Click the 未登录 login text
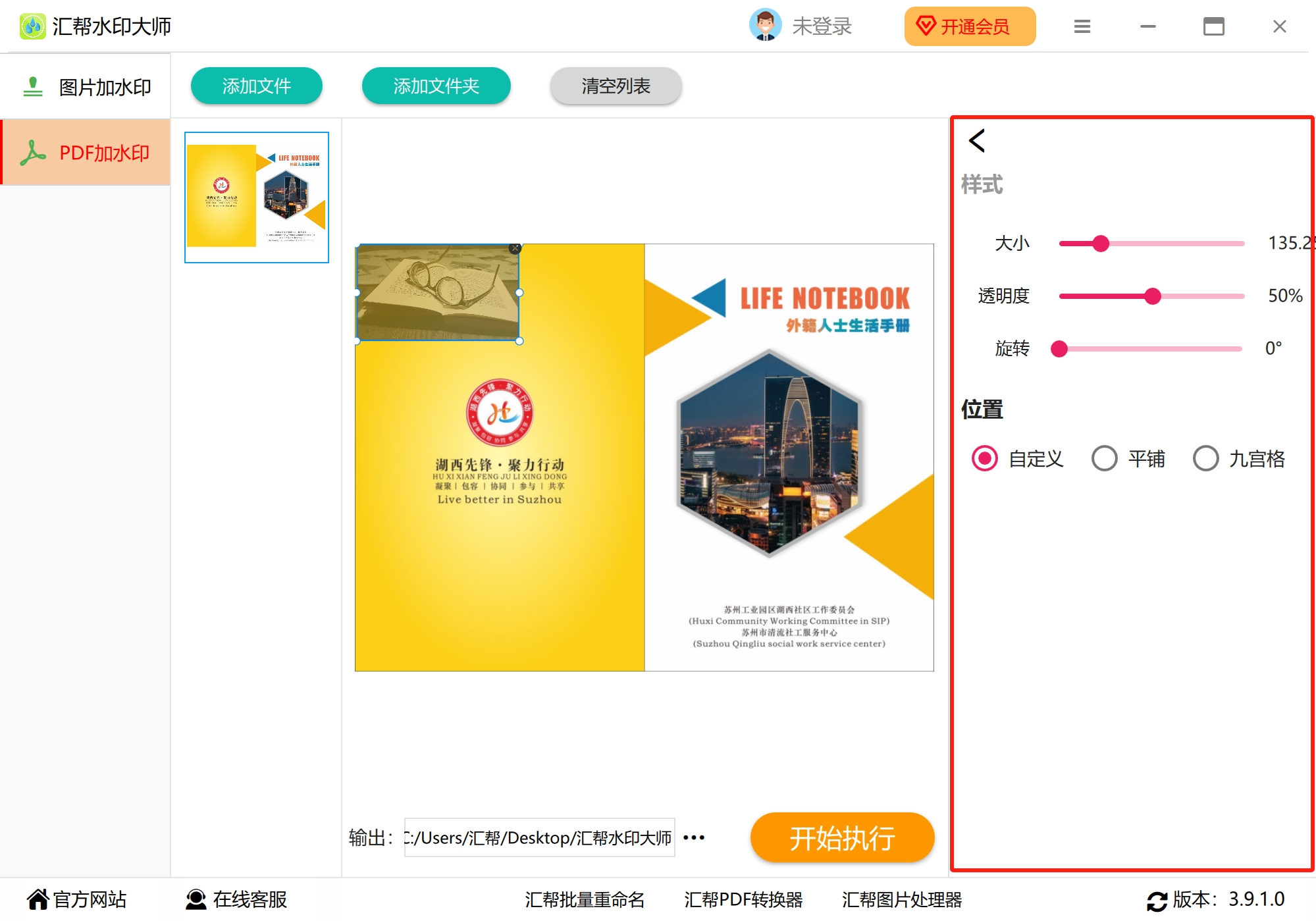This screenshot has height=921, width=1316. (x=822, y=26)
